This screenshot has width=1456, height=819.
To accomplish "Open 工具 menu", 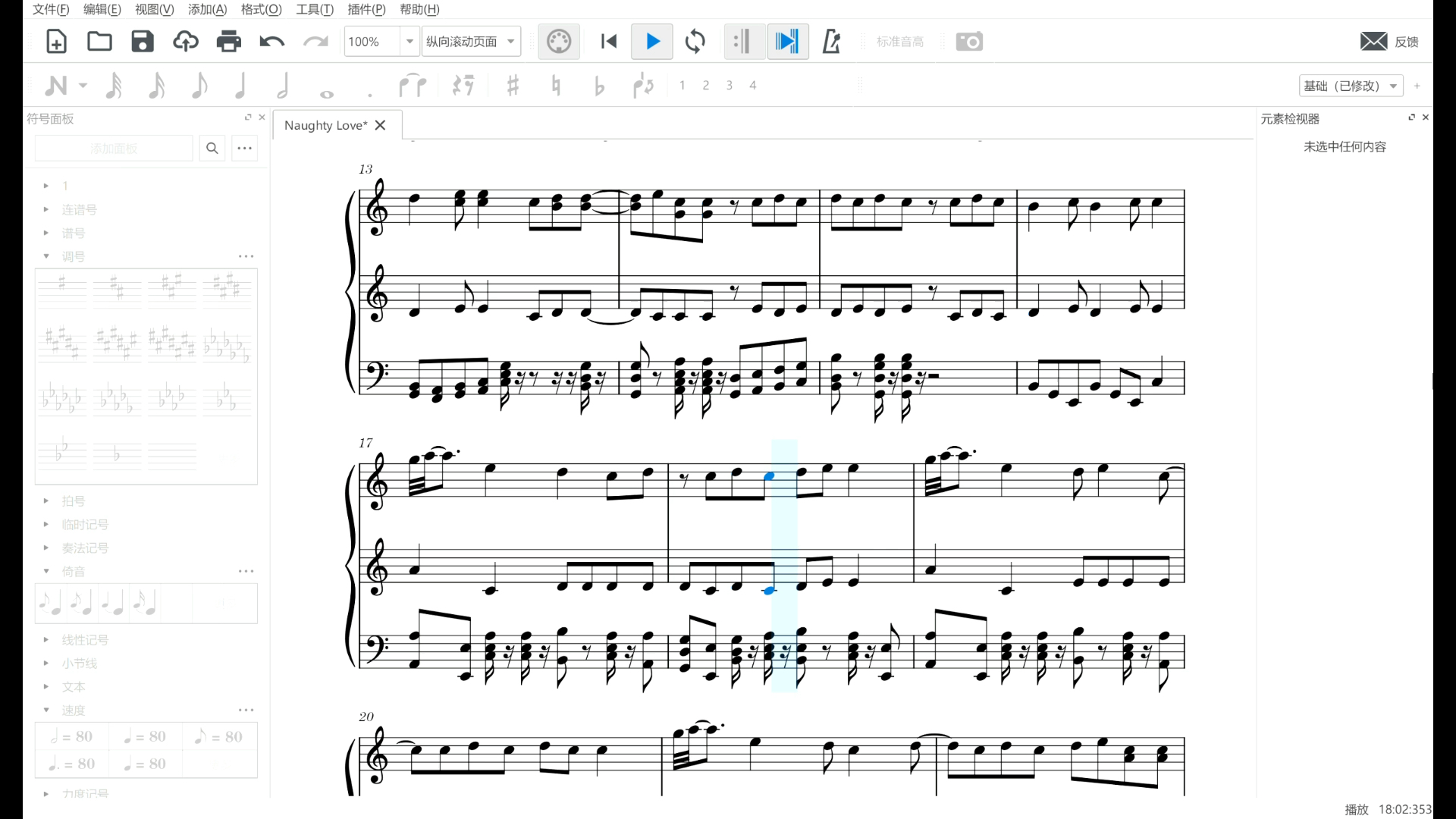I will [x=315, y=9].
